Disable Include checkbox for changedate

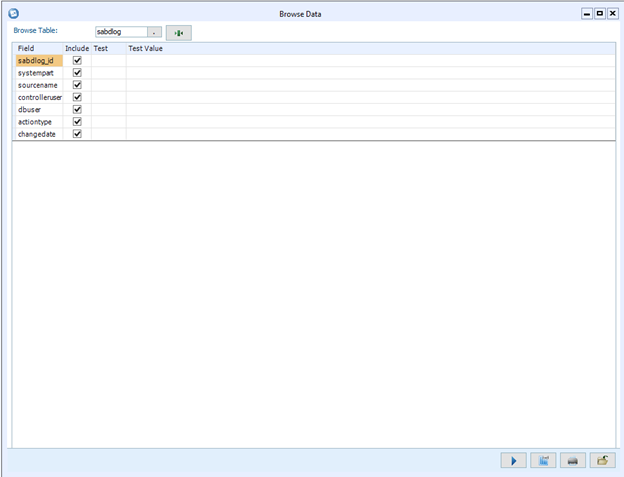[77, 134]
